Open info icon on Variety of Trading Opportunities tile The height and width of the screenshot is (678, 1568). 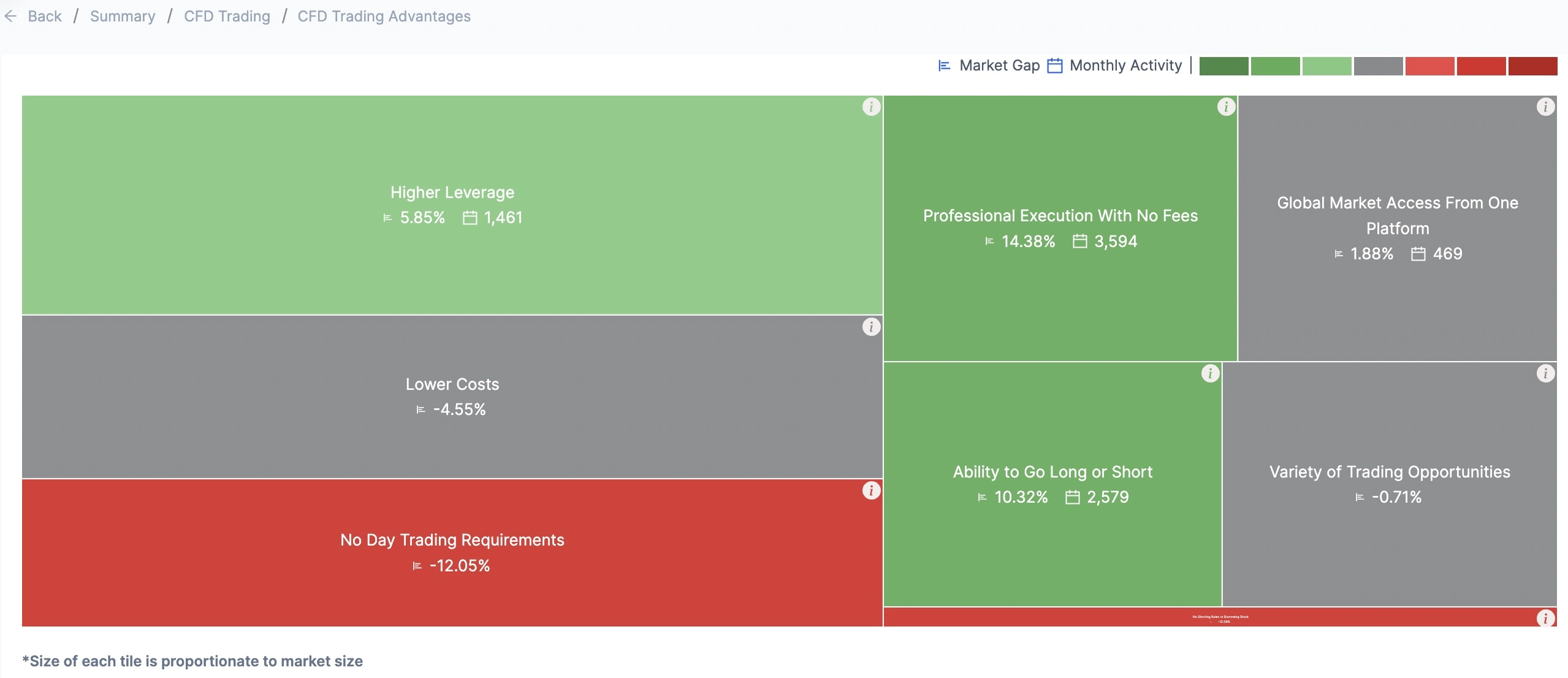(x=1545, y=373)
